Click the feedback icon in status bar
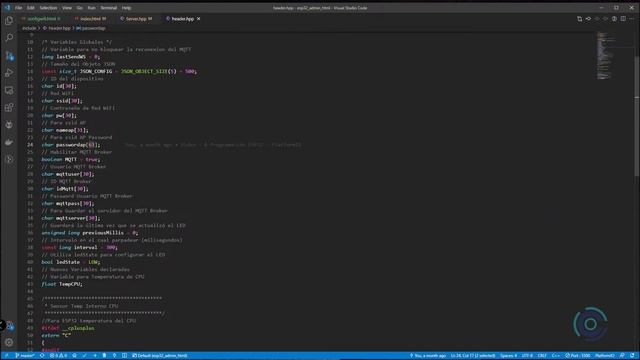The height and width of the screenshot is (360, 640). tap(622, 356)
